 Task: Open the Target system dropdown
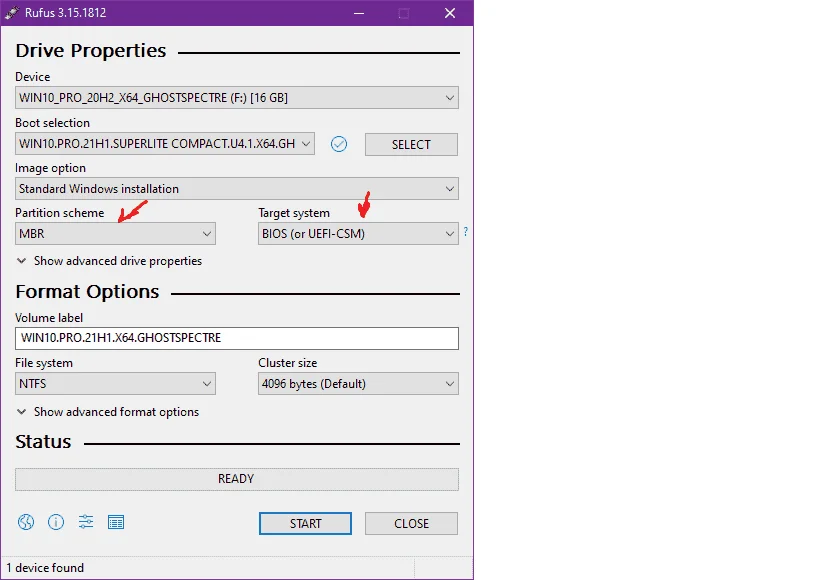tap(358, 234)
